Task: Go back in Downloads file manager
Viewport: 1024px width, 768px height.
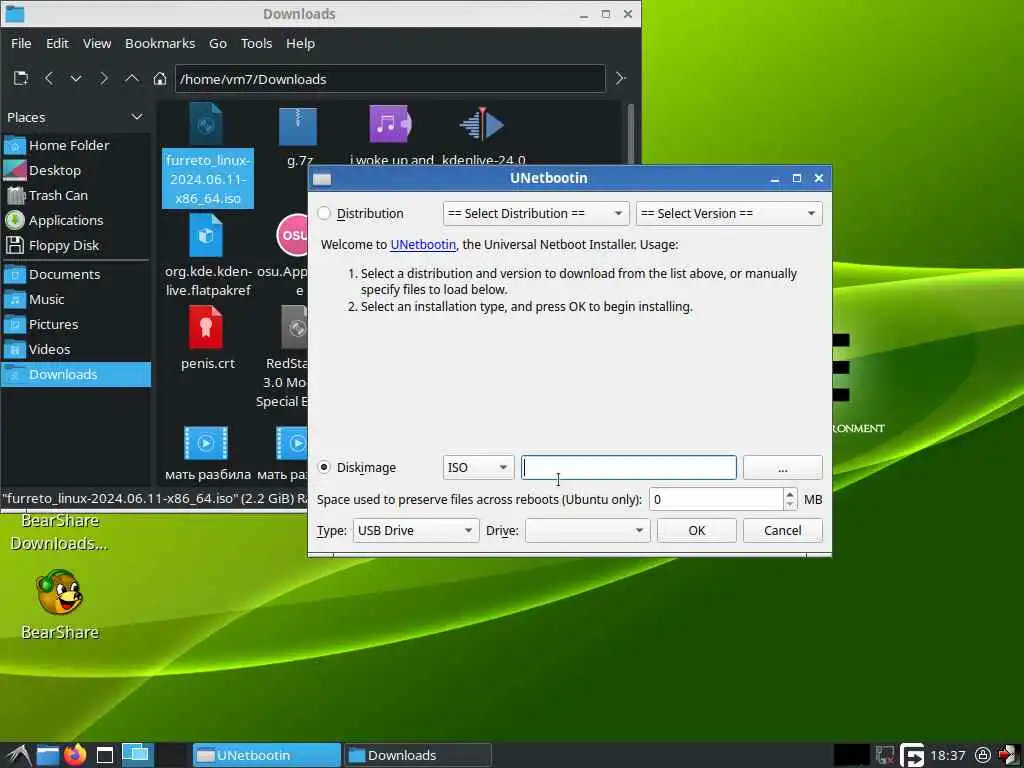Action: click(x=49, y=78)
